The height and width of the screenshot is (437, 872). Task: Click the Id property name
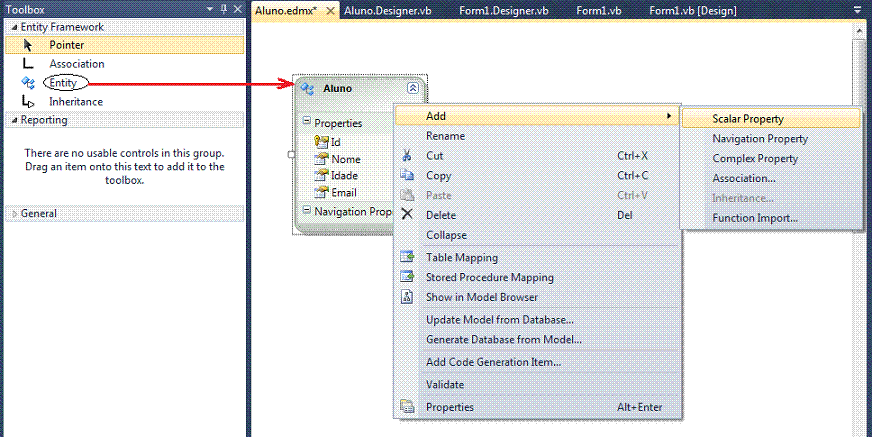(x=336, y=142)
